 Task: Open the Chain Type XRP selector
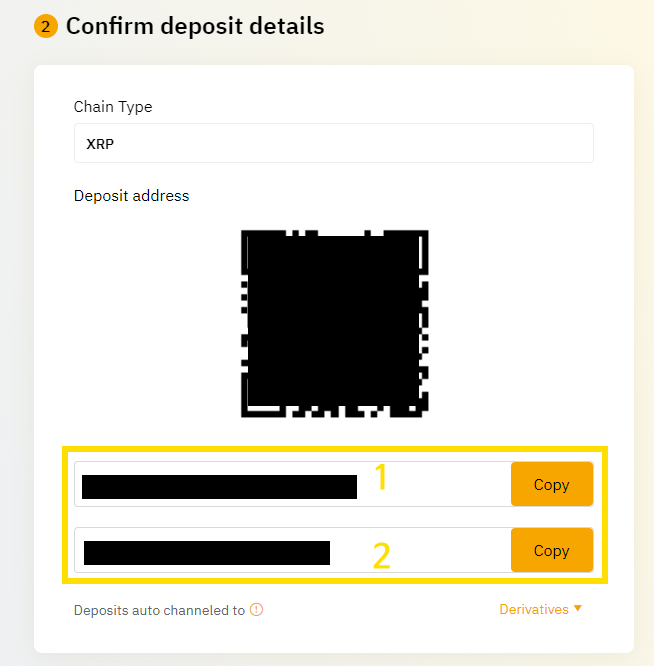point(334,143)
